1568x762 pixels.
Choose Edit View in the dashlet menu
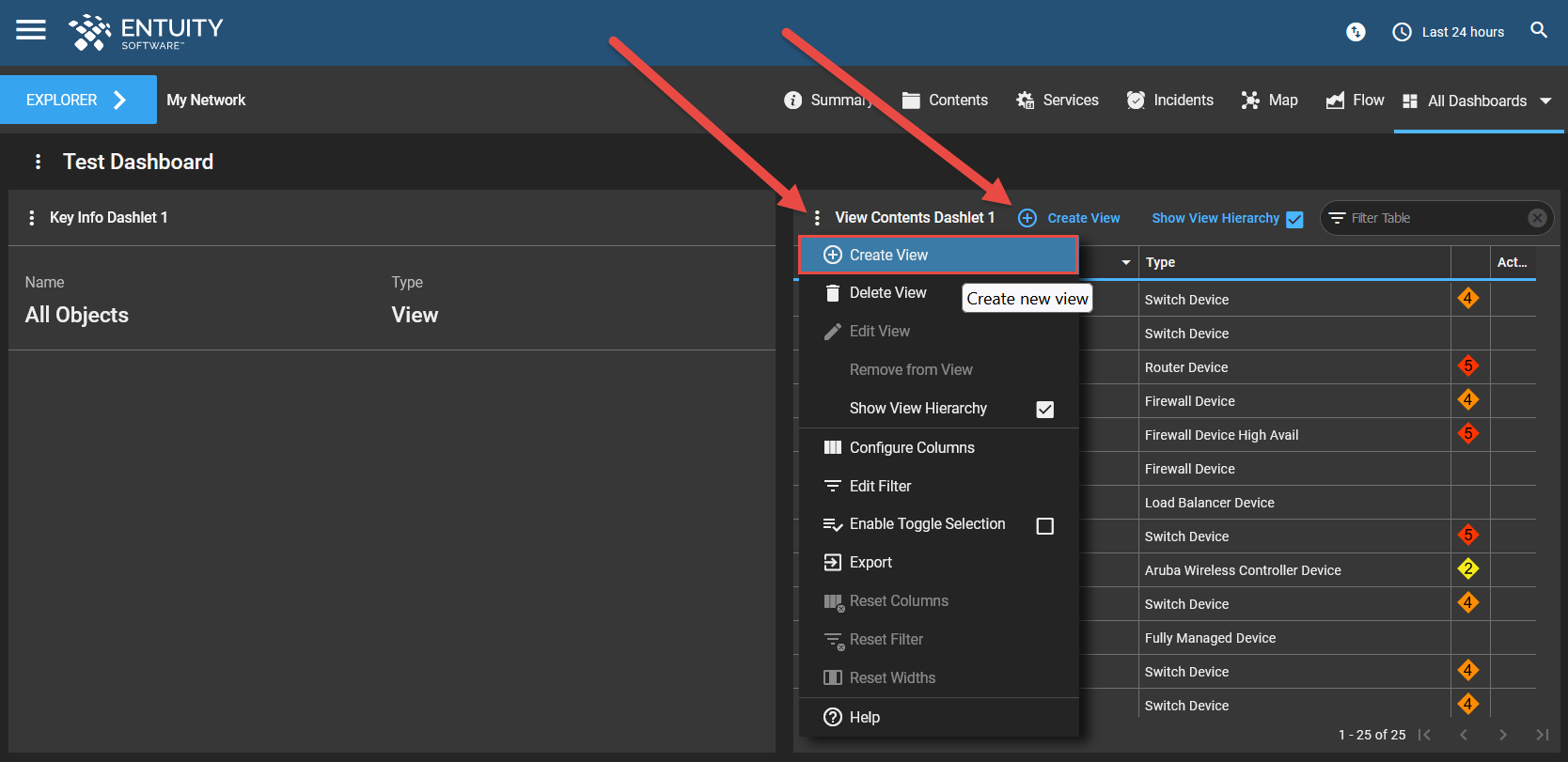coord(938,332)
